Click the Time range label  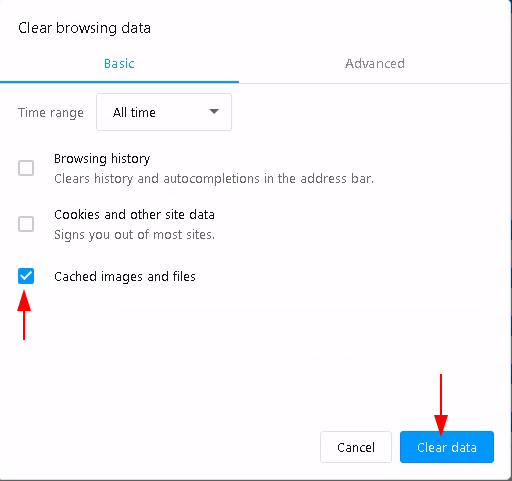coord(51,113)
